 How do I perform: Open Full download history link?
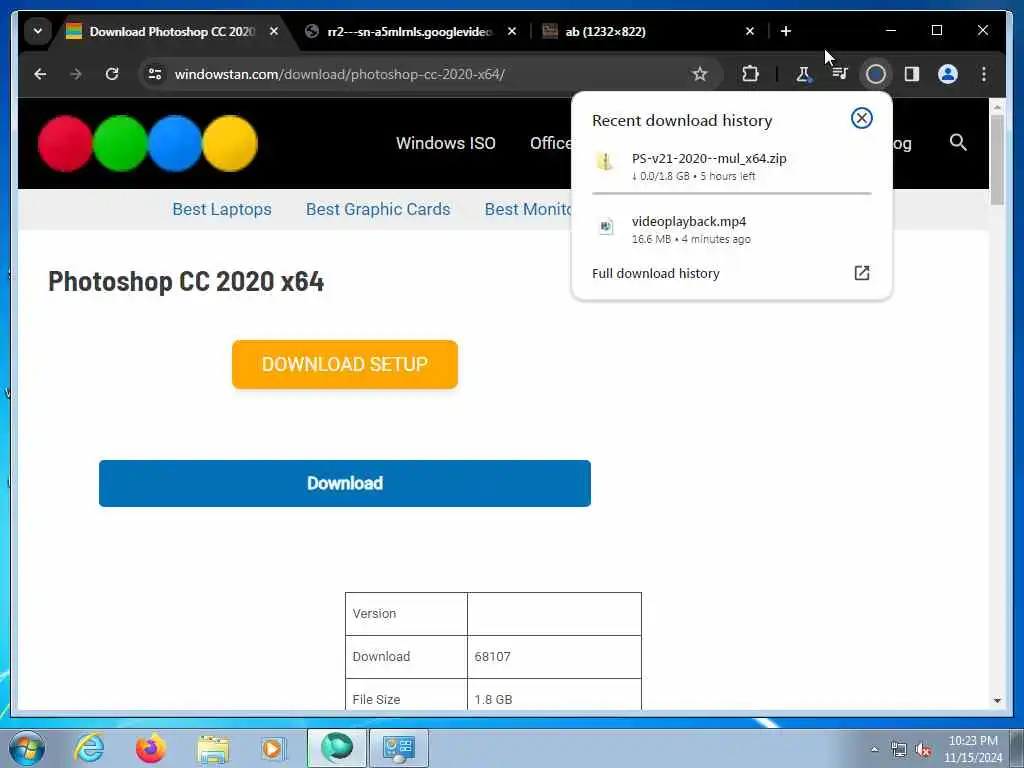[656, 273]
